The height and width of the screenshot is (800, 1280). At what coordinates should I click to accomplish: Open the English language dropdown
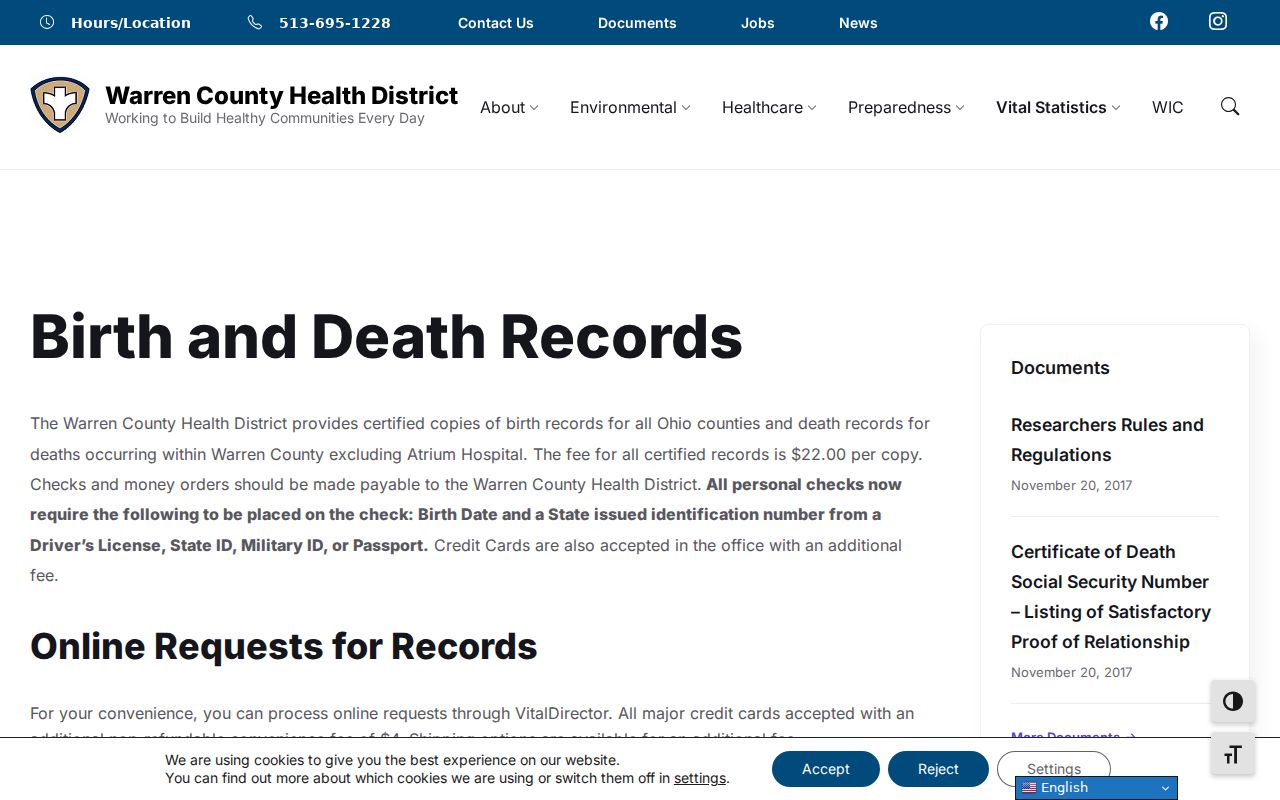pyautogui.click(x=1096, y=788)
